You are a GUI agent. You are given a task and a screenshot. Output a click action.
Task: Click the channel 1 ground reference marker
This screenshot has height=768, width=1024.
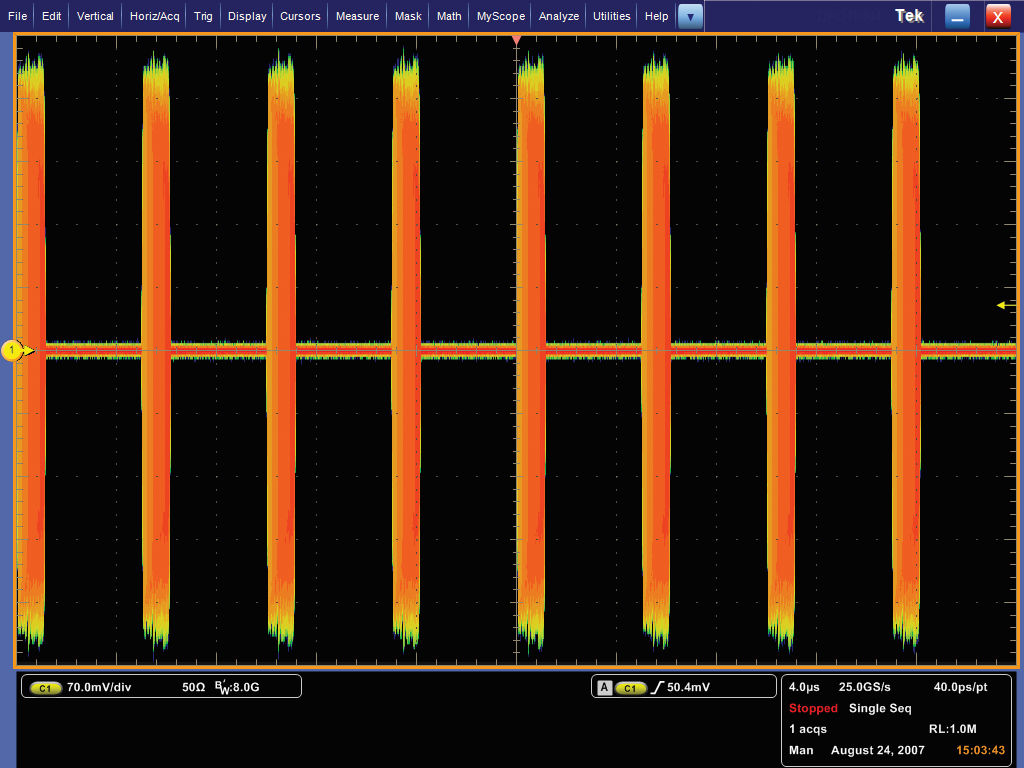pyautogui.click(x=13, y=350)
